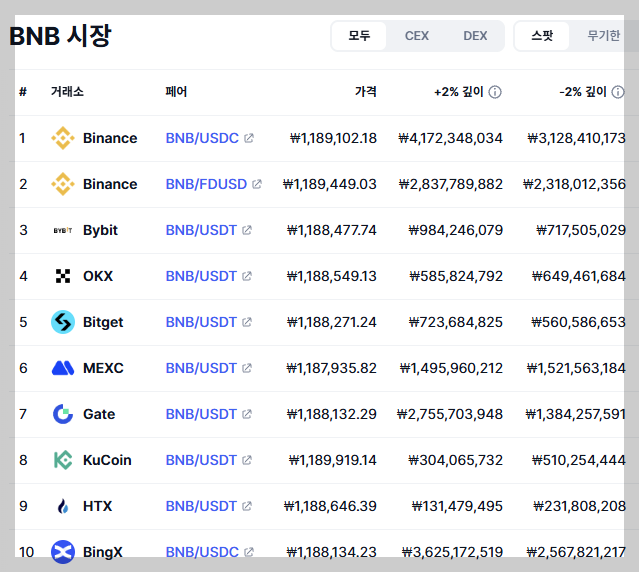Image resolution: width=639 pixels, height=572 pixels.
Task: Click the MEXC exchange name
Action: coord(103,368)
